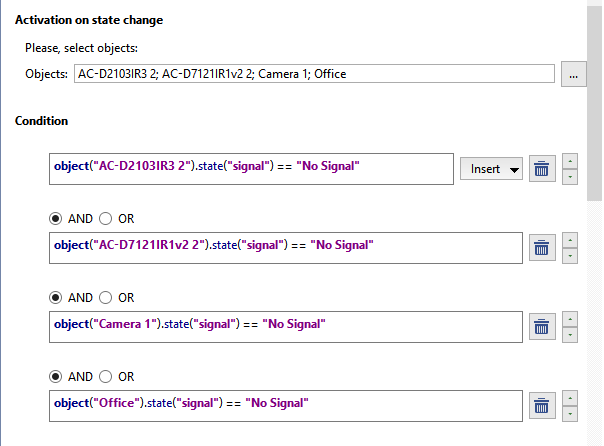Move AC-D2103IR3 2 condition down
The image size is (604, 446).
(570, 177)
